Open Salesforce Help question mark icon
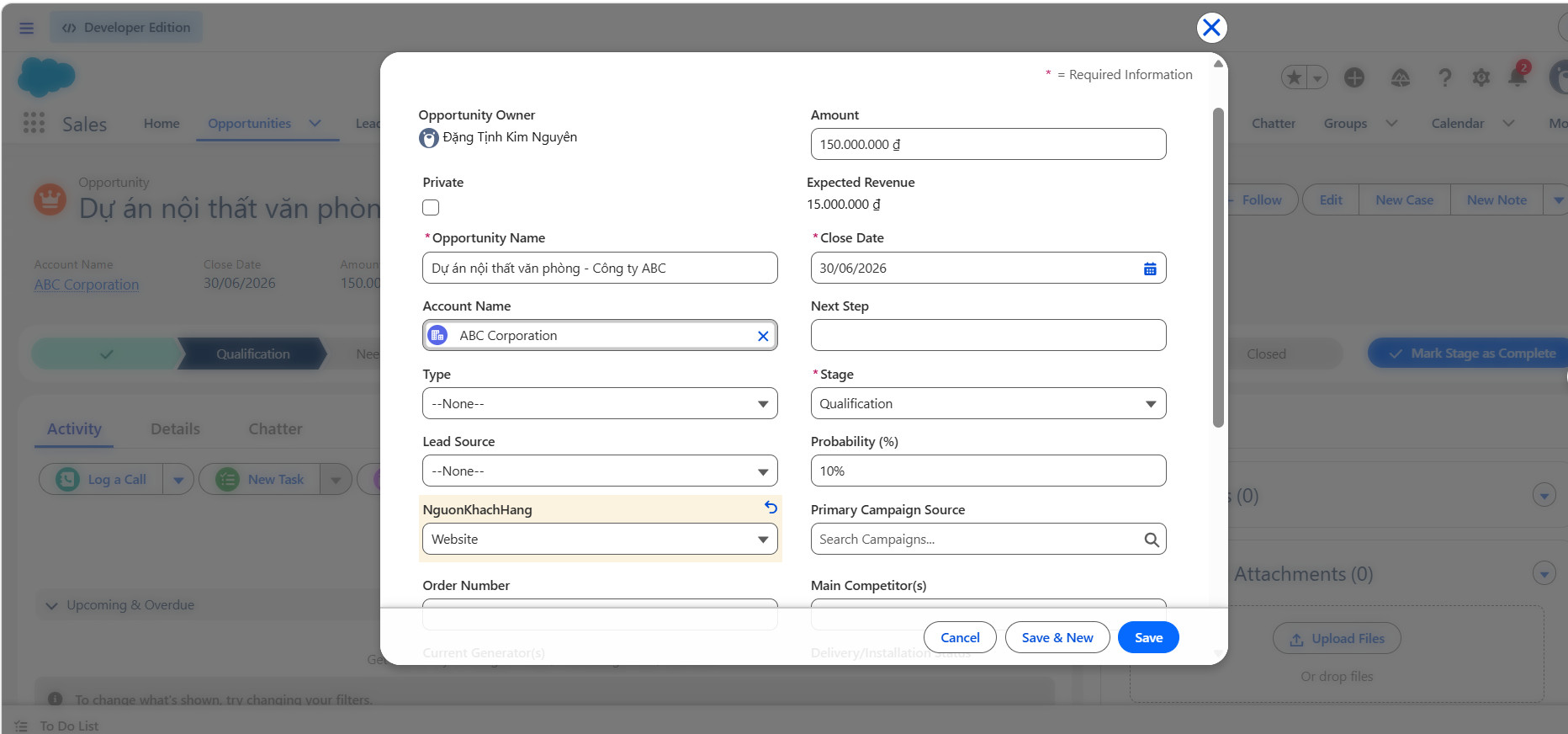1568x734 pixels. pyautogui.click(x=1445, y=77)
